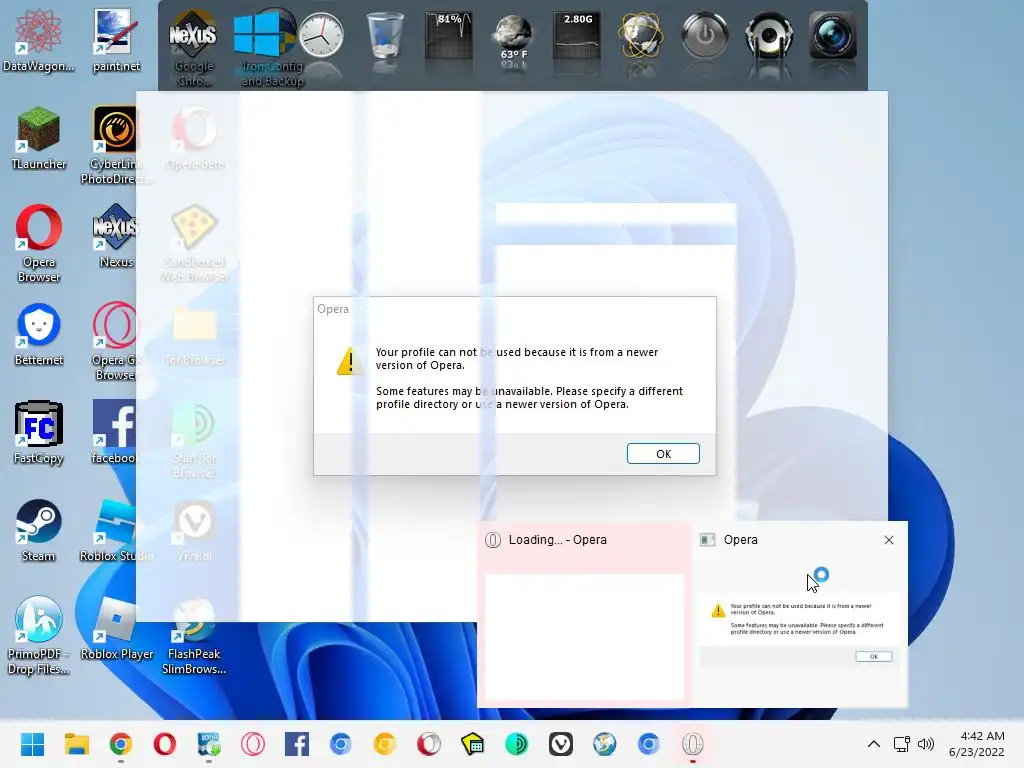Screen dimensions: 1024x768
Task: Open Vivaldi from the taskbar
Action: pyautogui.click(x=561, y=744)
